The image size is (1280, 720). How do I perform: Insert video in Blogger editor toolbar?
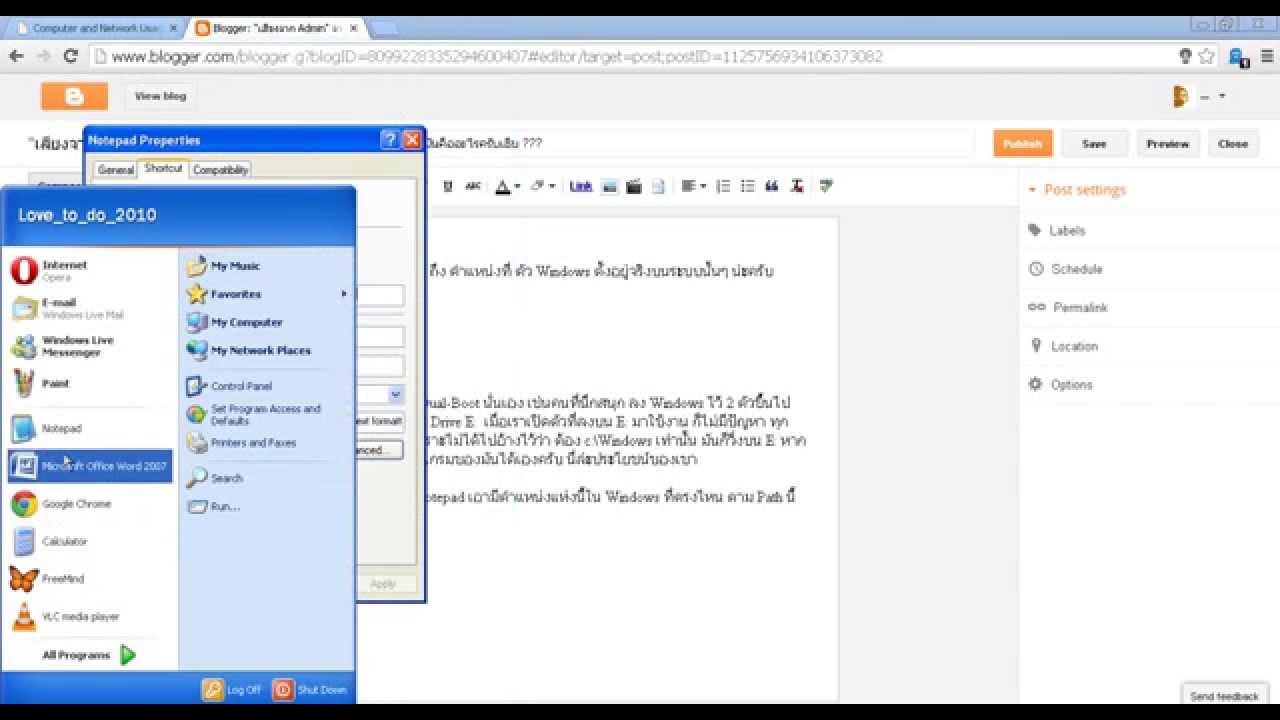point(634,186)
